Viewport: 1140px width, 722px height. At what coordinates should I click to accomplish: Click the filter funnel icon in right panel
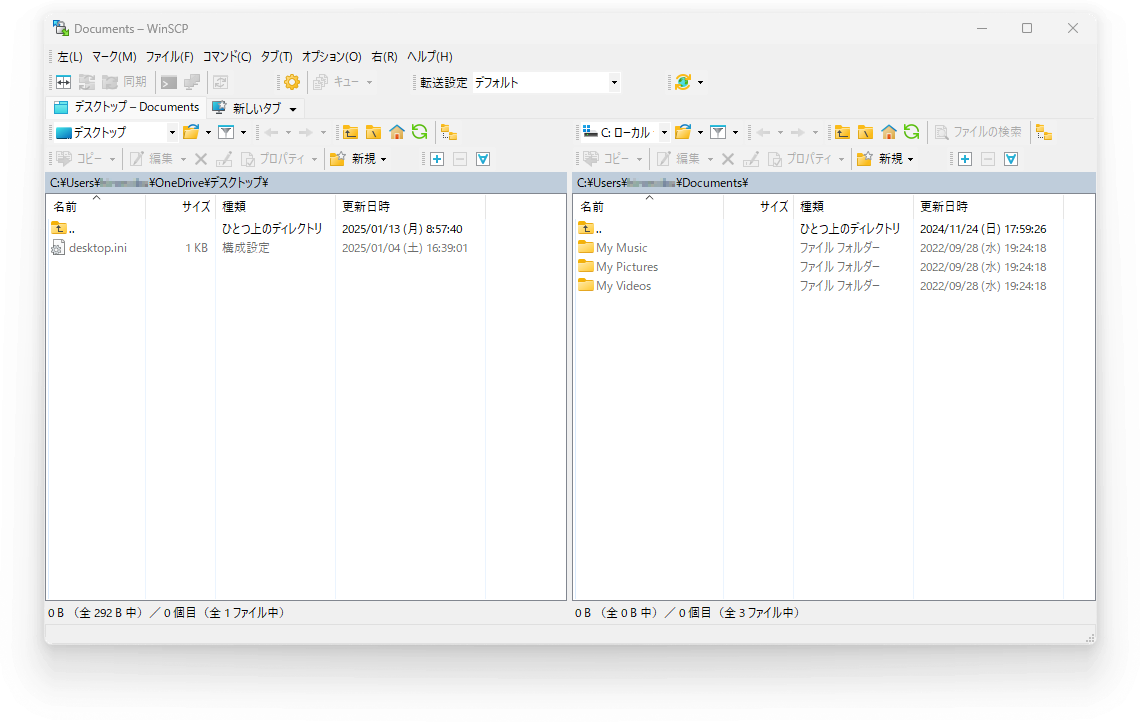(718, 132)
